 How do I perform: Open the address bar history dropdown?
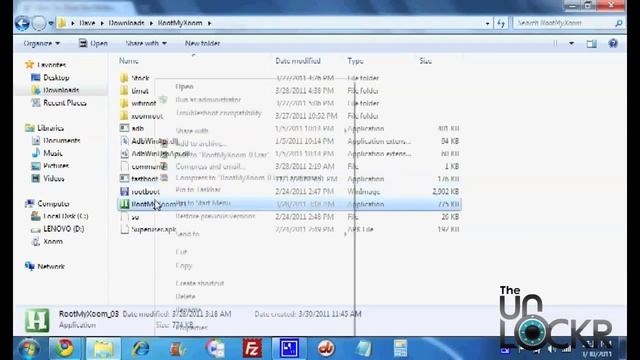pyautogui.click(x=487, y=23)
